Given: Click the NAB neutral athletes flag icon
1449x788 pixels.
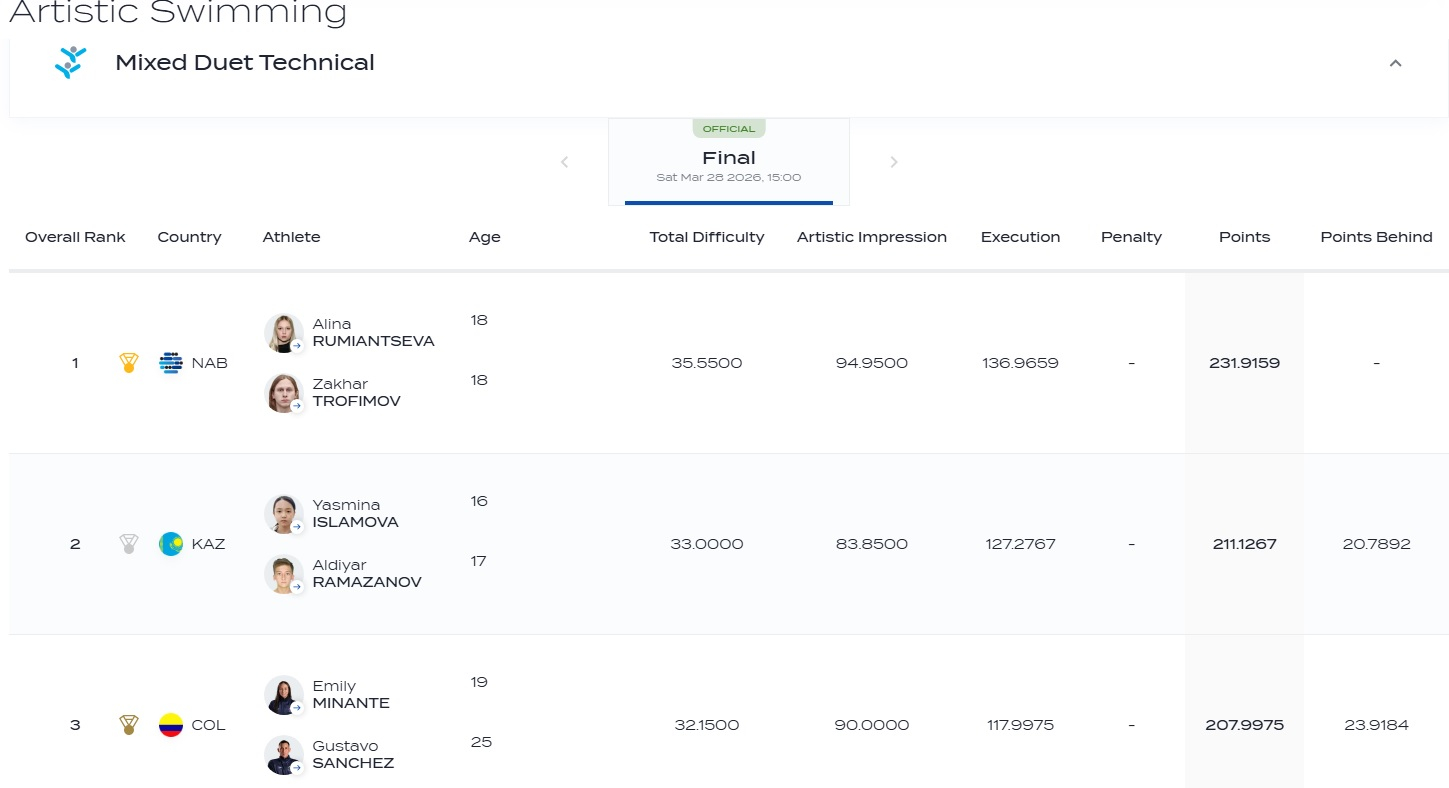Looking at the screenshot, I should tap(171, 363).
